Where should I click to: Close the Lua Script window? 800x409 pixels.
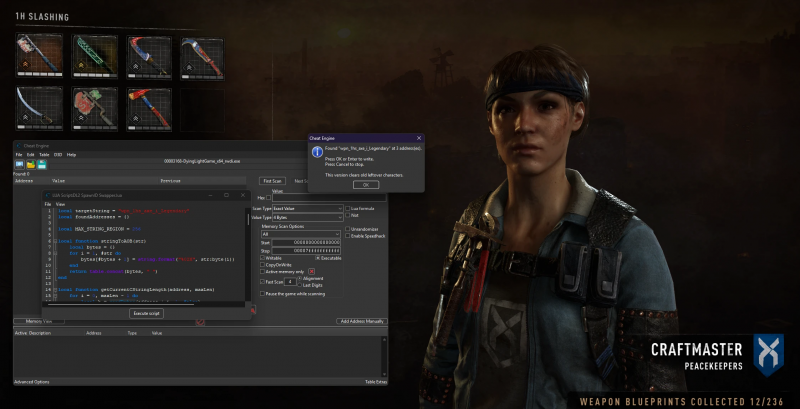pyautogui.click(x=243, y=195)
